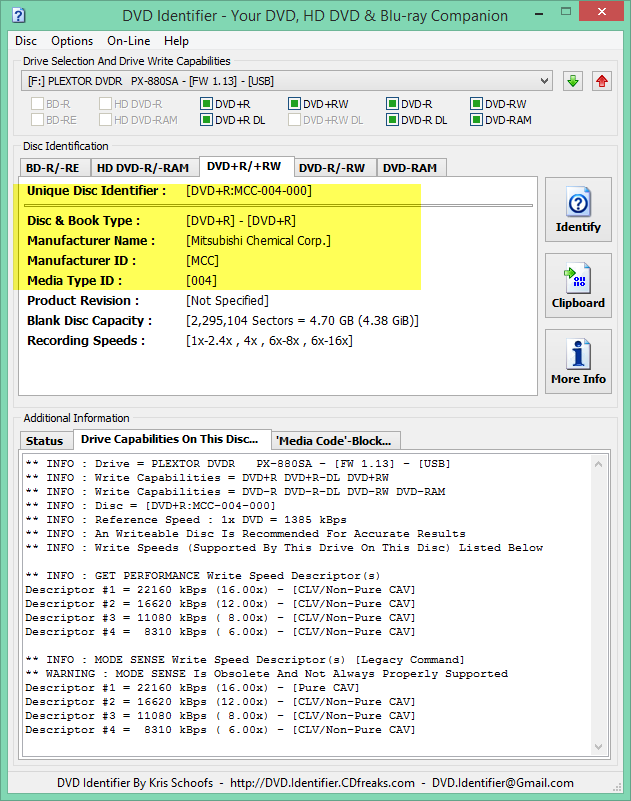Switch to the Status tab

[45, 441]
